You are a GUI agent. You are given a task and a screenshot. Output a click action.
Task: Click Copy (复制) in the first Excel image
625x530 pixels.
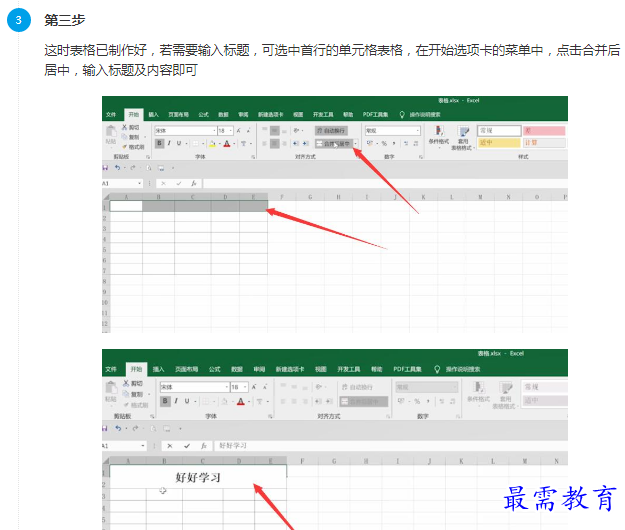[131, 137]
